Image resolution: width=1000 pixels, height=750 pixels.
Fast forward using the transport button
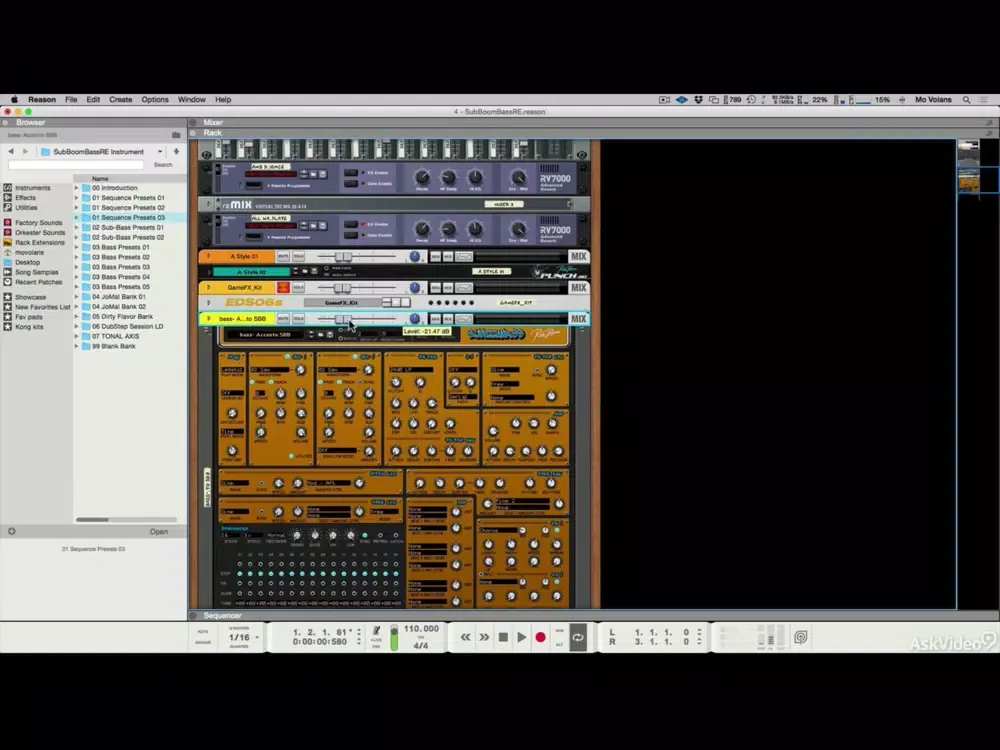click(x=484, y=637)
